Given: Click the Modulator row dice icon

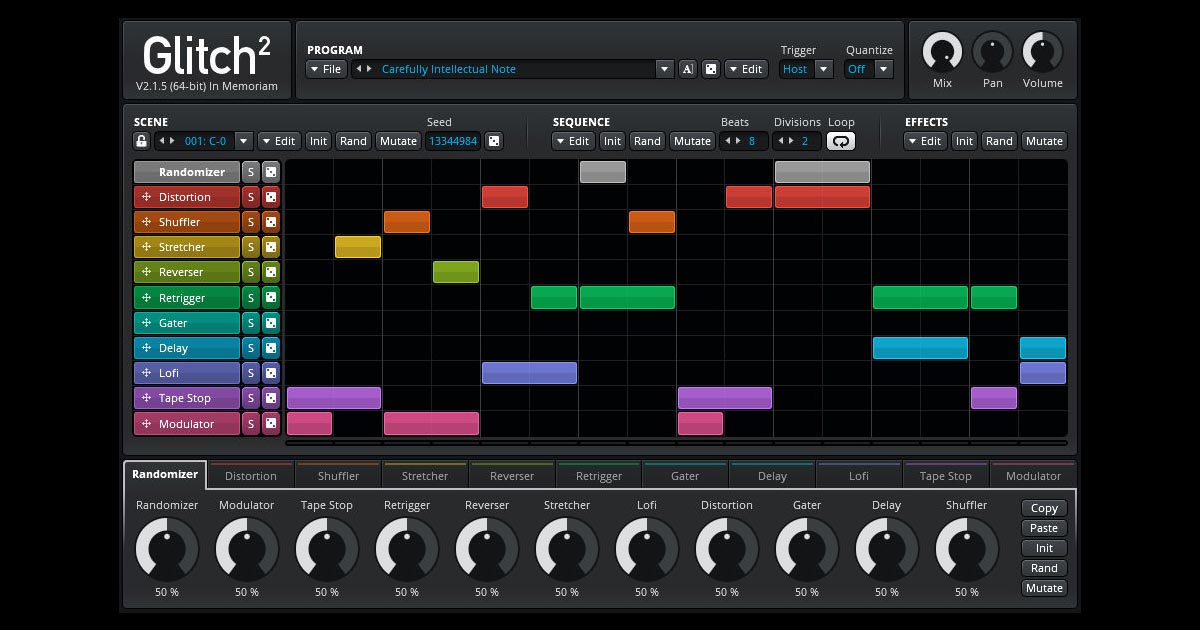Looking at the screenshot, I should pyautogui.click(x=271, y=424).
